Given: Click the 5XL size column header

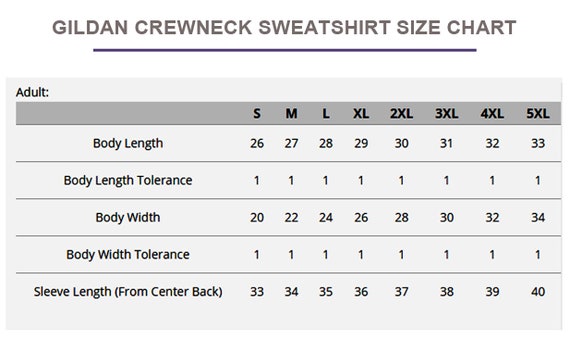Looking at the screenshot, I should click(538, 114).
